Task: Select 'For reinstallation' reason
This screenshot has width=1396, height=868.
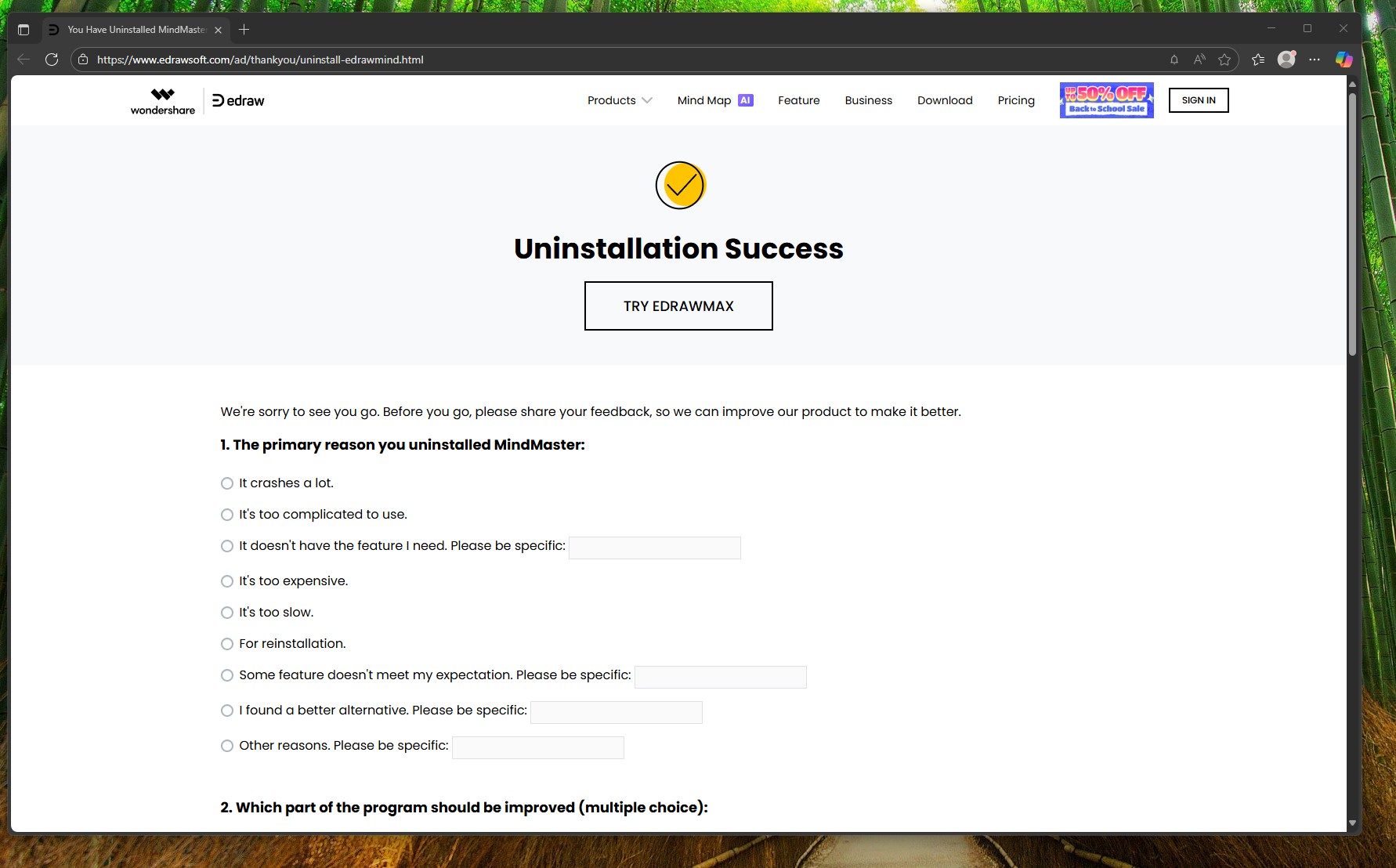Action: point(227,644)
